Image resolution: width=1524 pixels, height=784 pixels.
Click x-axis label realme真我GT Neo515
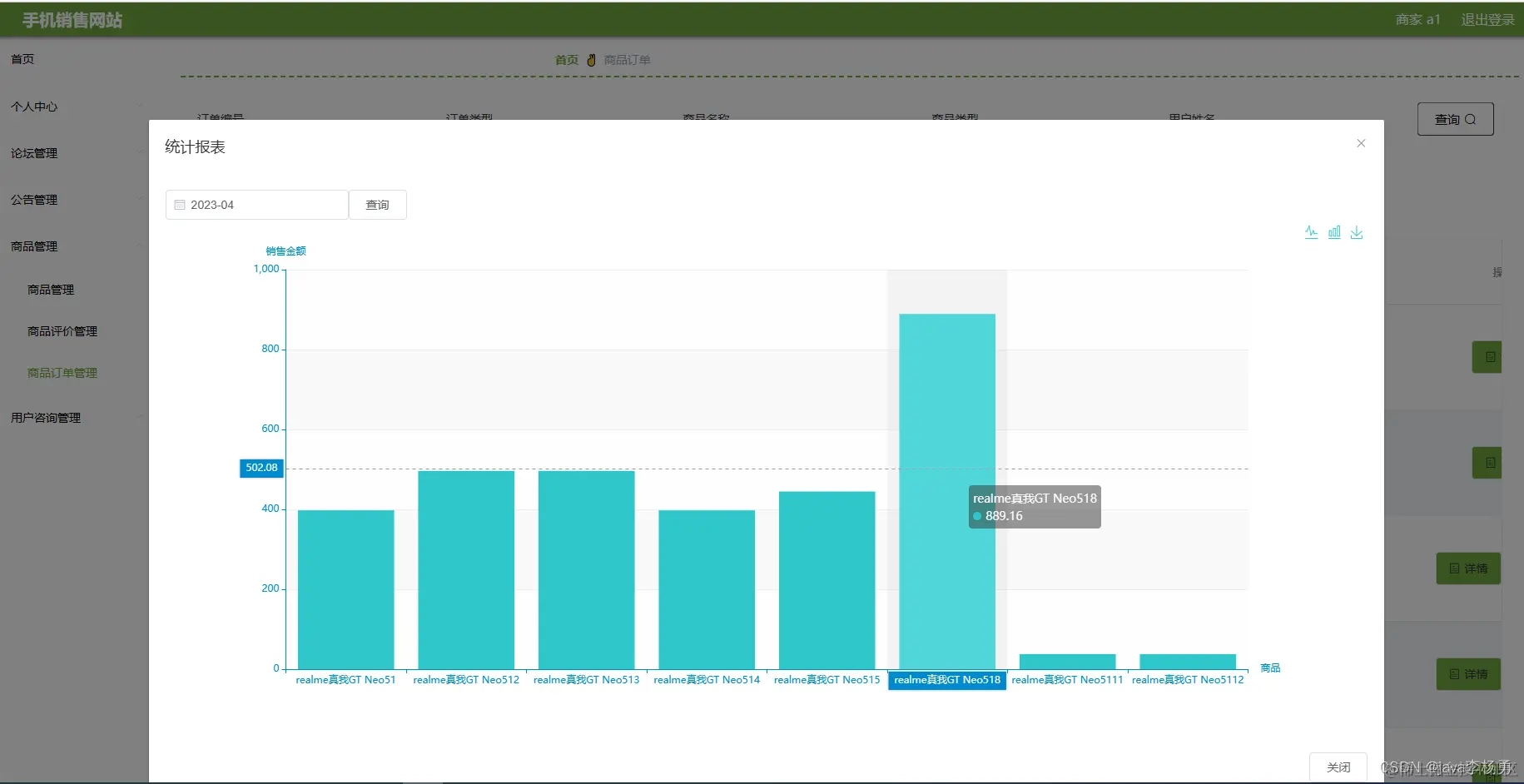click(x=827, y=680)
